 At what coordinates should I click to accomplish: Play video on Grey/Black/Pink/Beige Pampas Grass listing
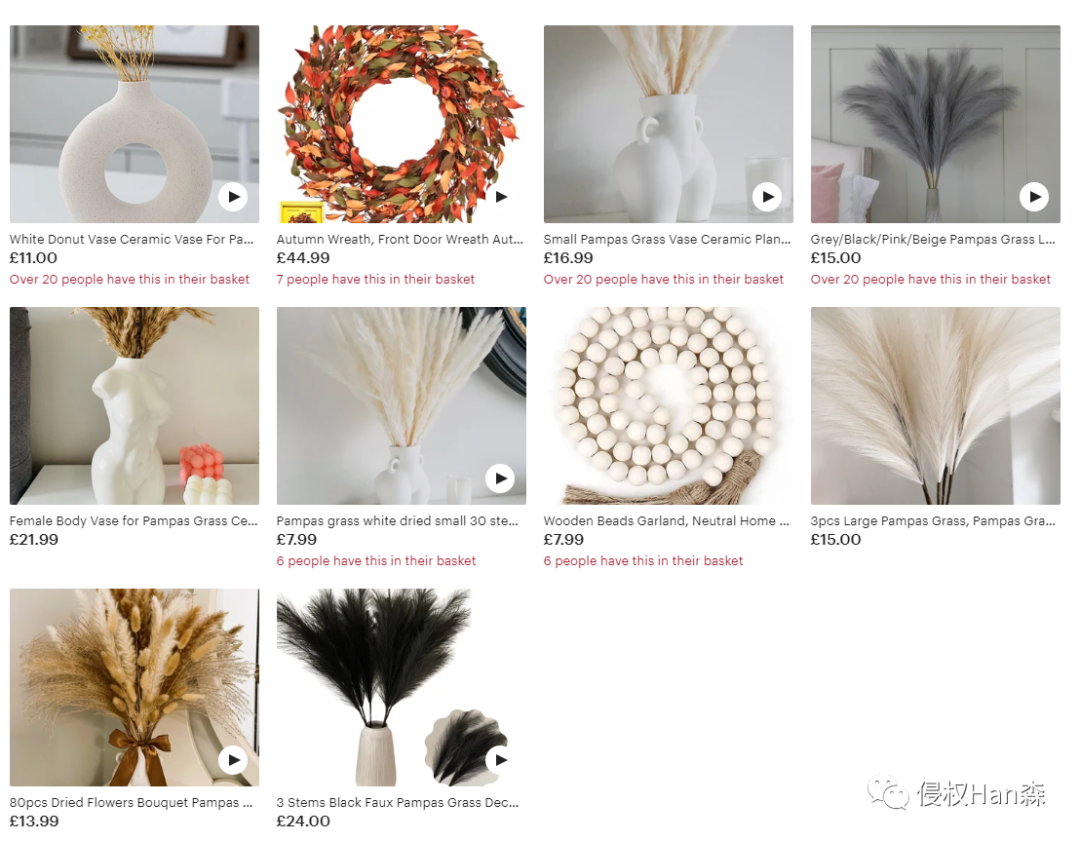[1035, 197]
